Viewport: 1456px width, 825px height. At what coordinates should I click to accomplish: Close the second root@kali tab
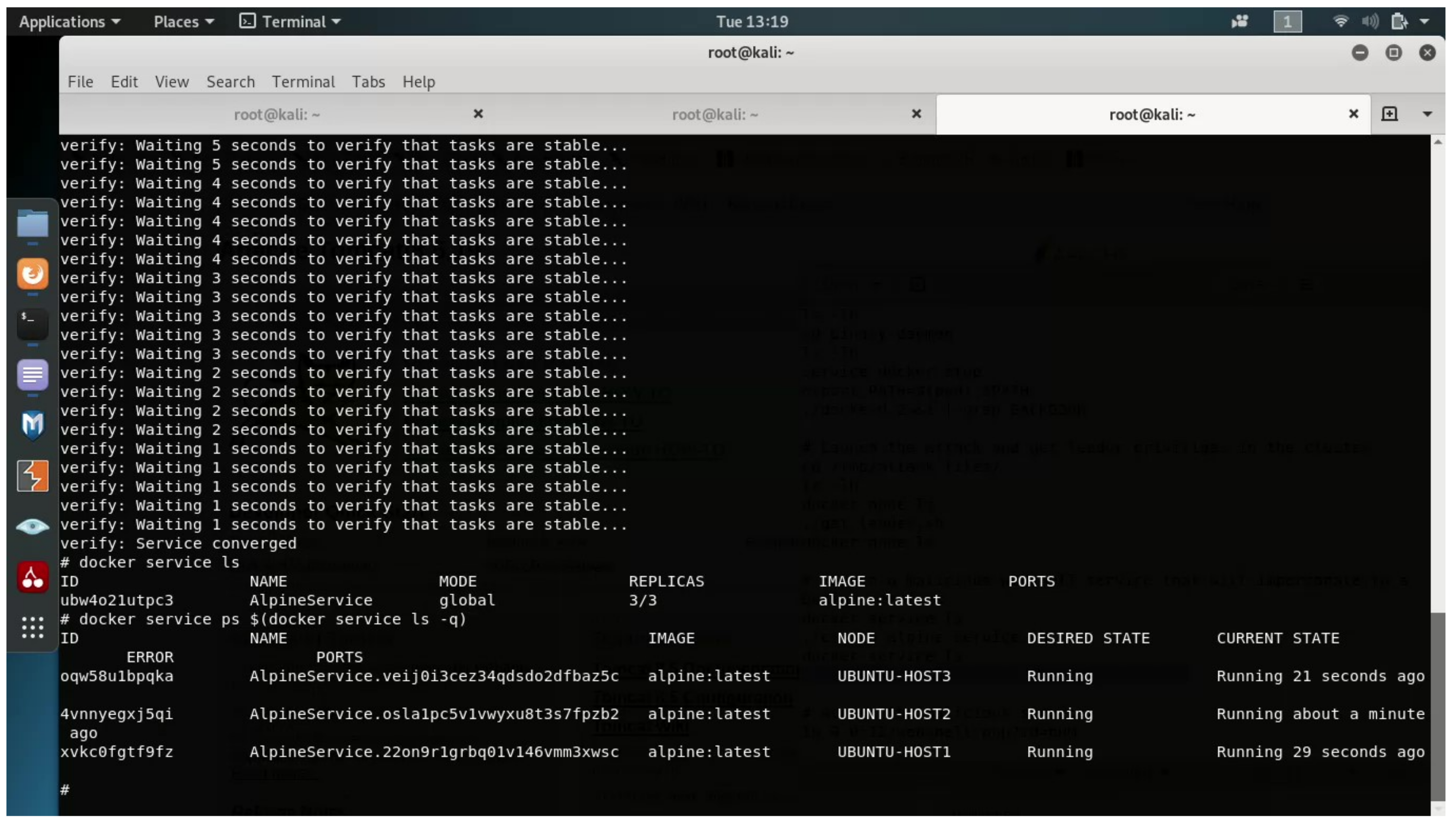pos(916,114)
